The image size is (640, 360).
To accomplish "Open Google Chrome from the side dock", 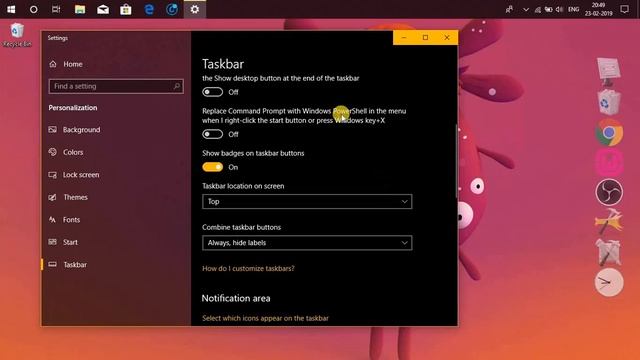I will (x=609, y=133).
